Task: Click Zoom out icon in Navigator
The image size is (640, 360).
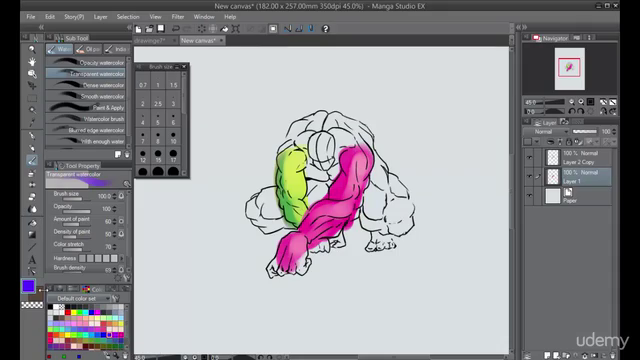Action: click(572, 102)
